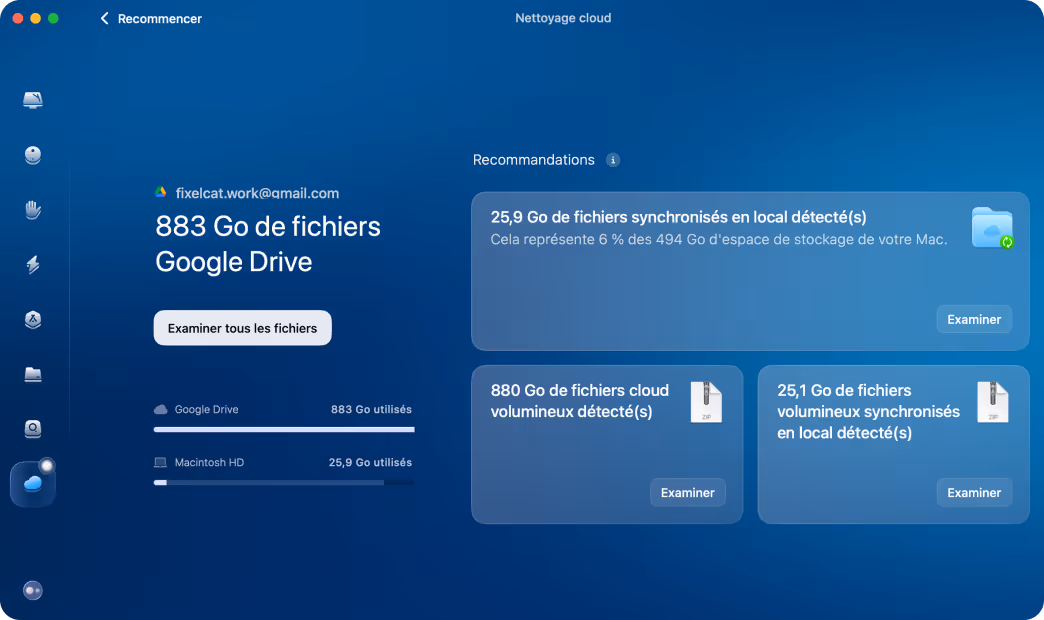Click the Macintosh HD usage bar
This screenshot has width=1044, height=620.
point(284,483)
